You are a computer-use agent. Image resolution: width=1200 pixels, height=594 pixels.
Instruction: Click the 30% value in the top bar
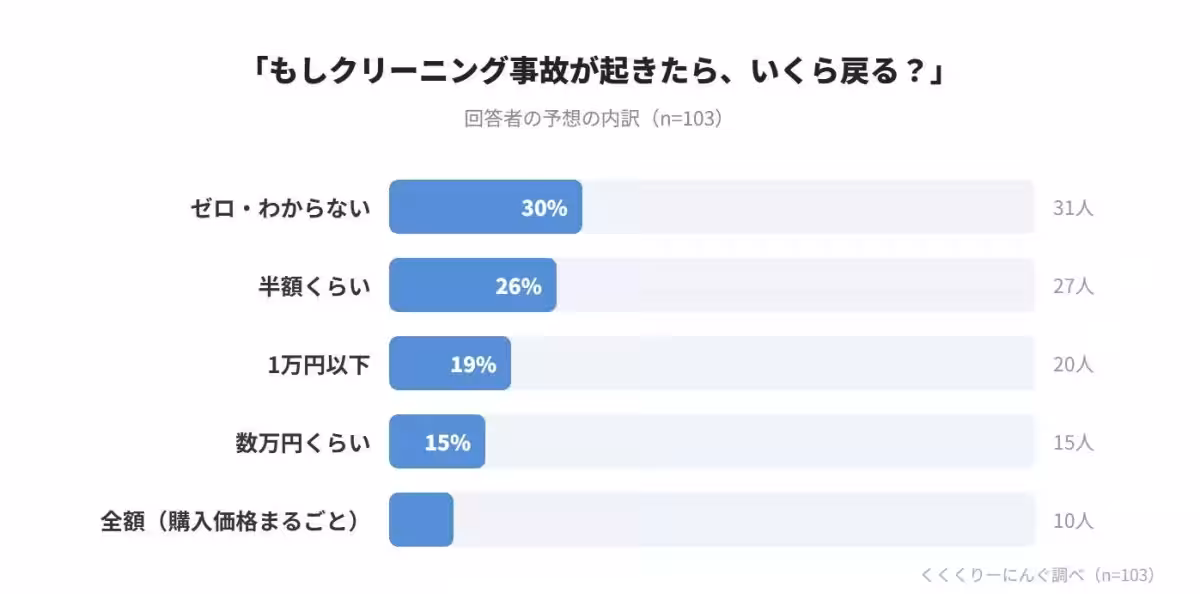(544, 208)
